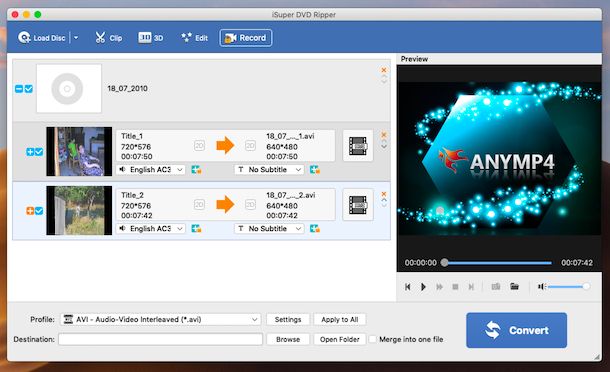Fast forward the preview
Image resolution: width=610 pixels, height=372 pixels.
(440, 287)
